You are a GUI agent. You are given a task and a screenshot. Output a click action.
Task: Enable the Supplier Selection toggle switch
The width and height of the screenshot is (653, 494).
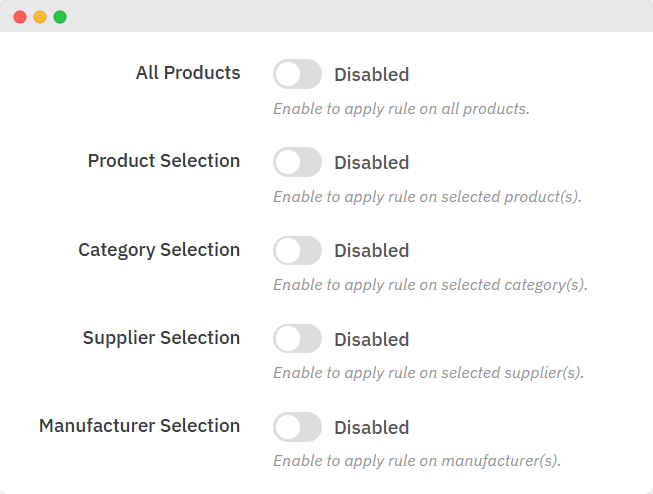pos(297,339)
